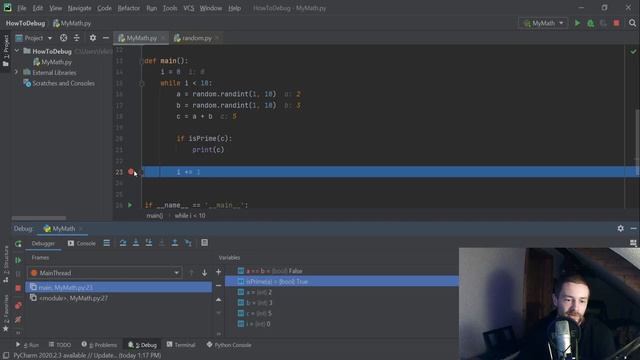
Task: Switch to the Console tab in Debug panel
Action: pos(82,243)
